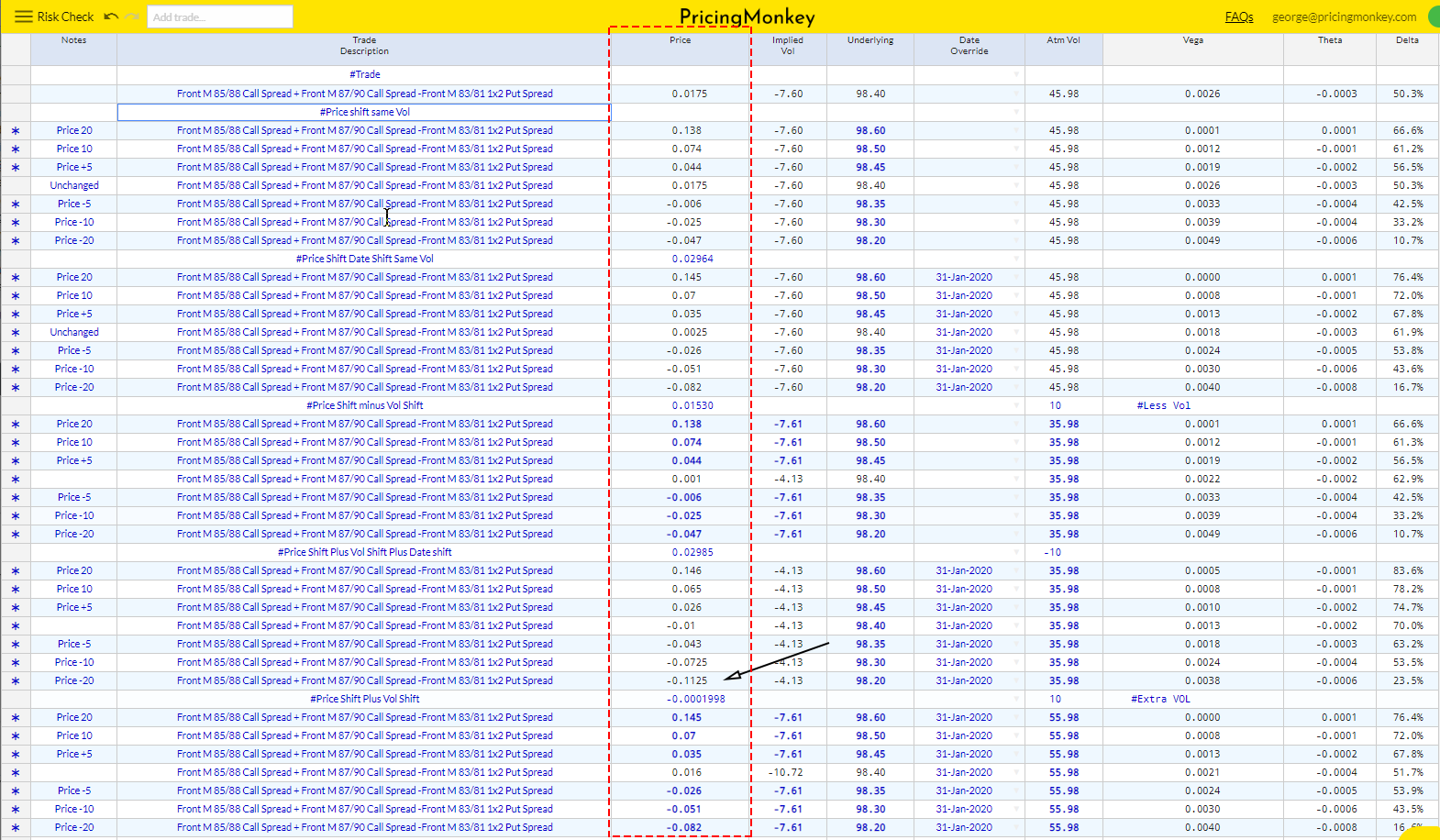Image resolution: width=1440 pixels, height=840 pixels.
Task: Select the implied vol cell showing -10.72
Action: pyautogui.click(x=788, y=772)
